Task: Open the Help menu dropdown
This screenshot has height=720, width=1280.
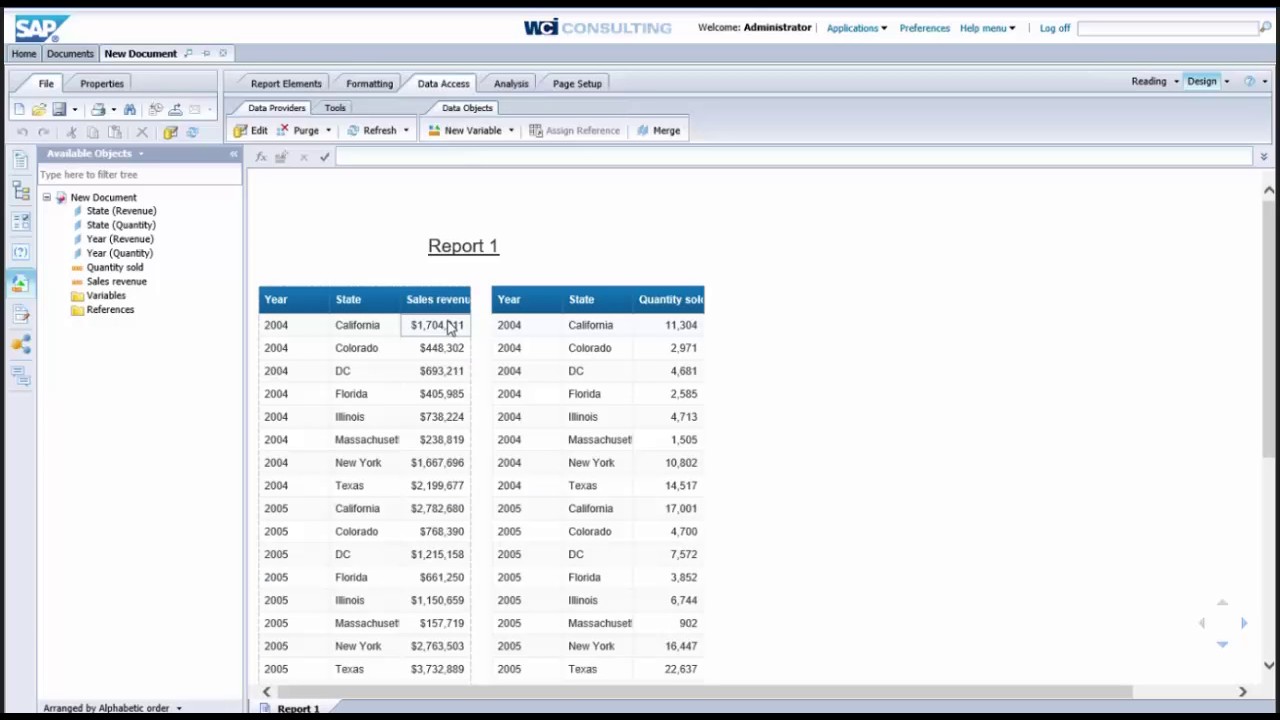Action: pyautogui.click(x=987, y=28)
